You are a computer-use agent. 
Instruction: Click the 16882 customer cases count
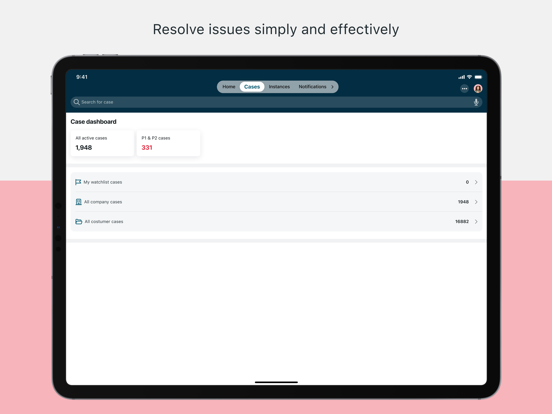[x=462, y=221]
